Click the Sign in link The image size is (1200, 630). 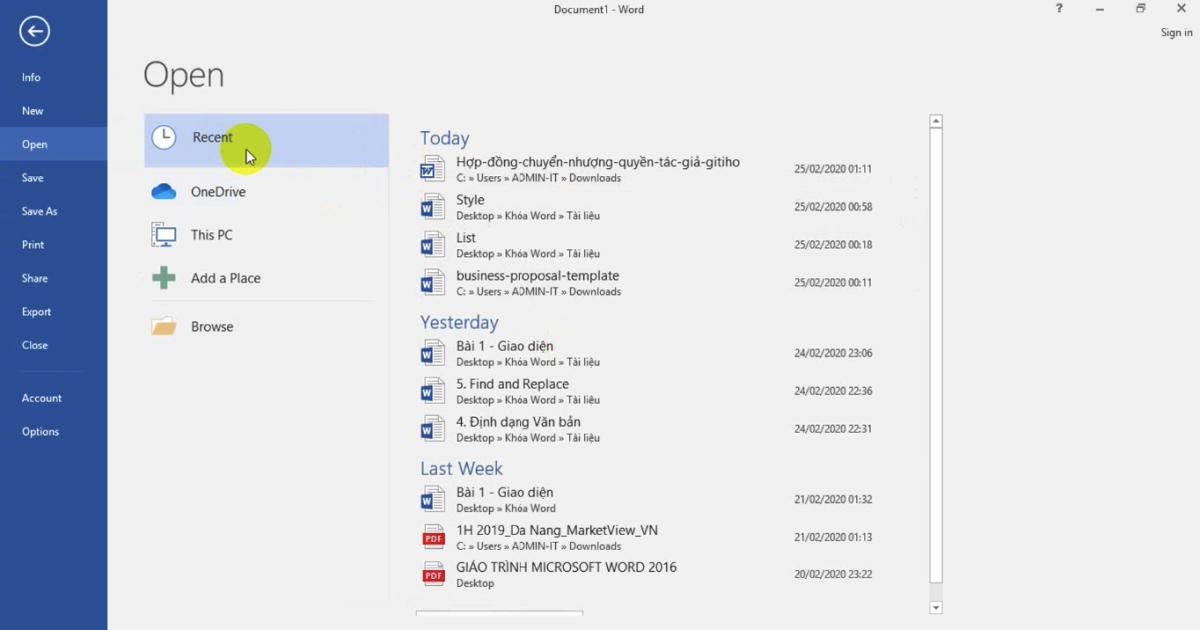click(x=1176, y=33)
